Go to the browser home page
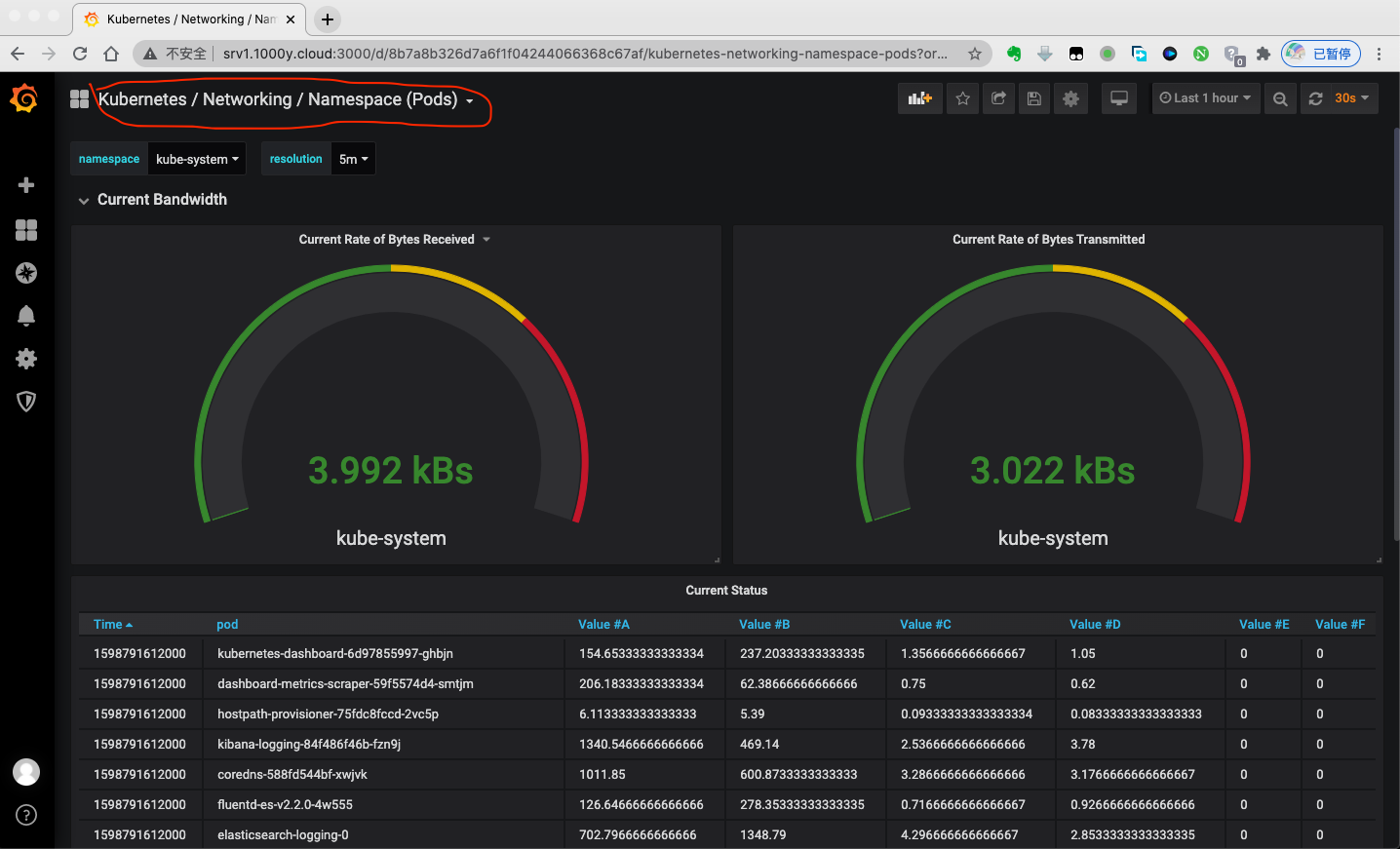 pyautogui.click(x=111, y=54)
